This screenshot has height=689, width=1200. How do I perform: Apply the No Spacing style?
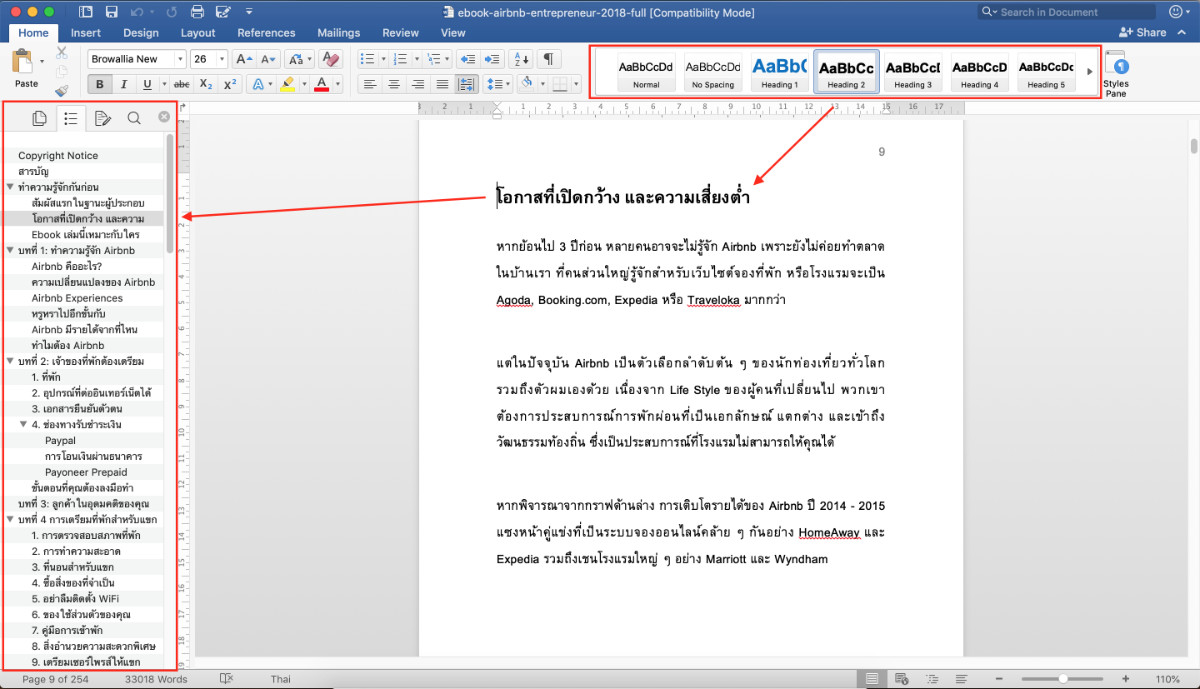click(x=712, y=72)
